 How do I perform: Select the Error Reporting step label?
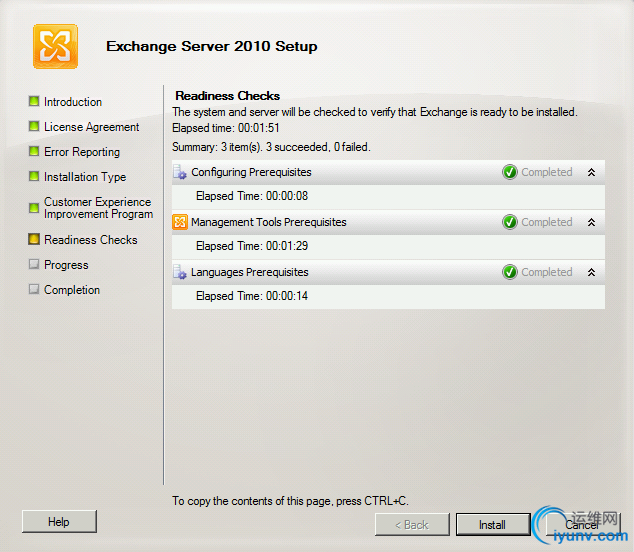[82, 152]
